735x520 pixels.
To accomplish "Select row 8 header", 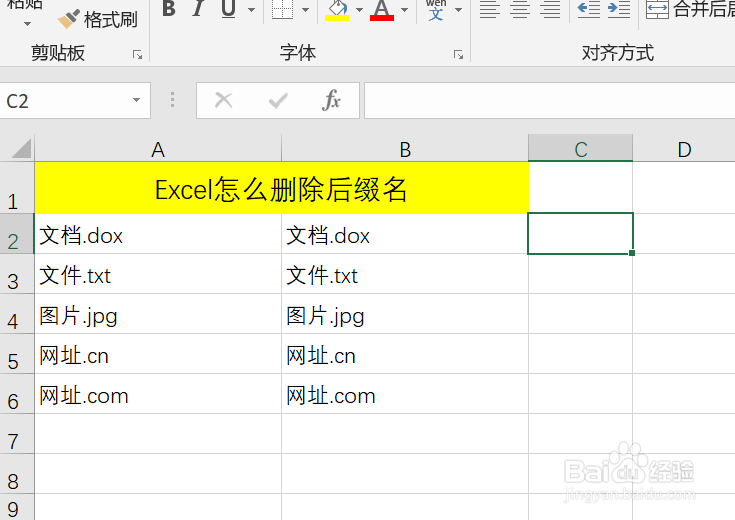I will [17, 474].
